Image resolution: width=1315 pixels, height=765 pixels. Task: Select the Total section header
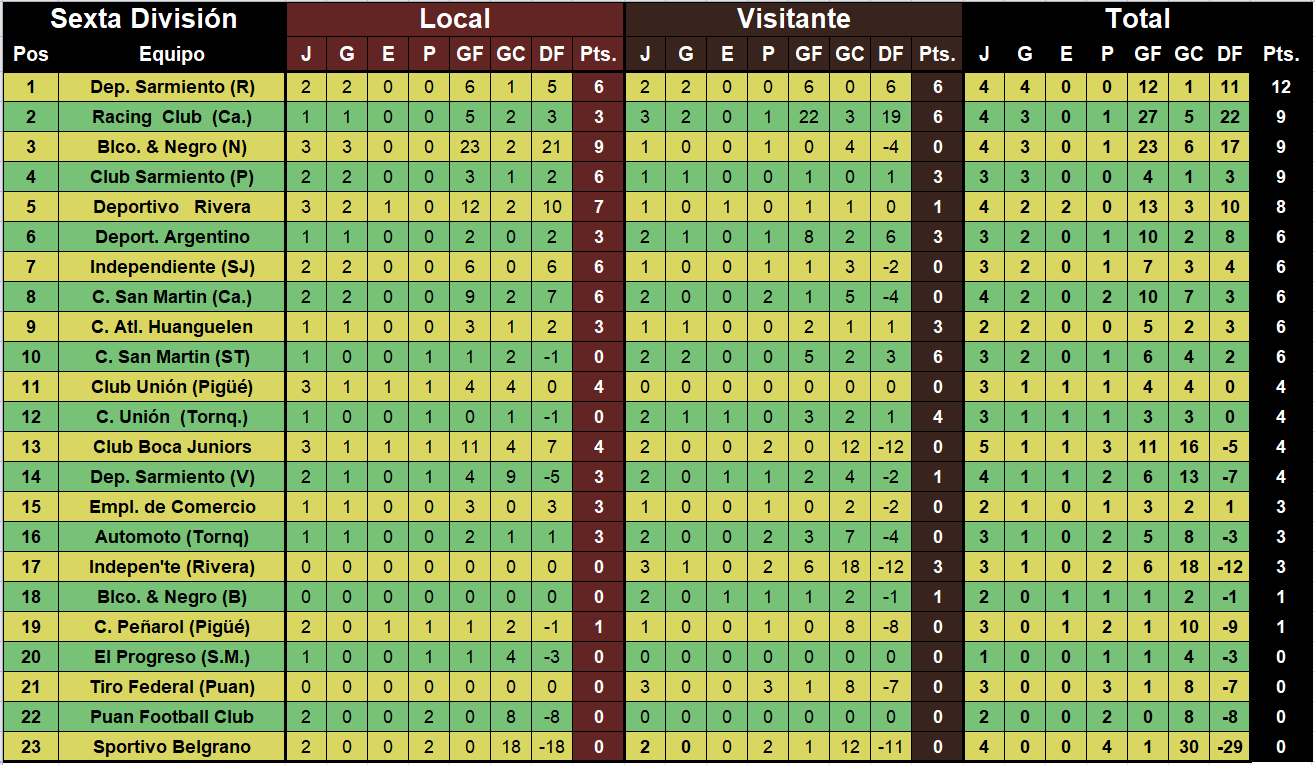[x=1138, y=19]
